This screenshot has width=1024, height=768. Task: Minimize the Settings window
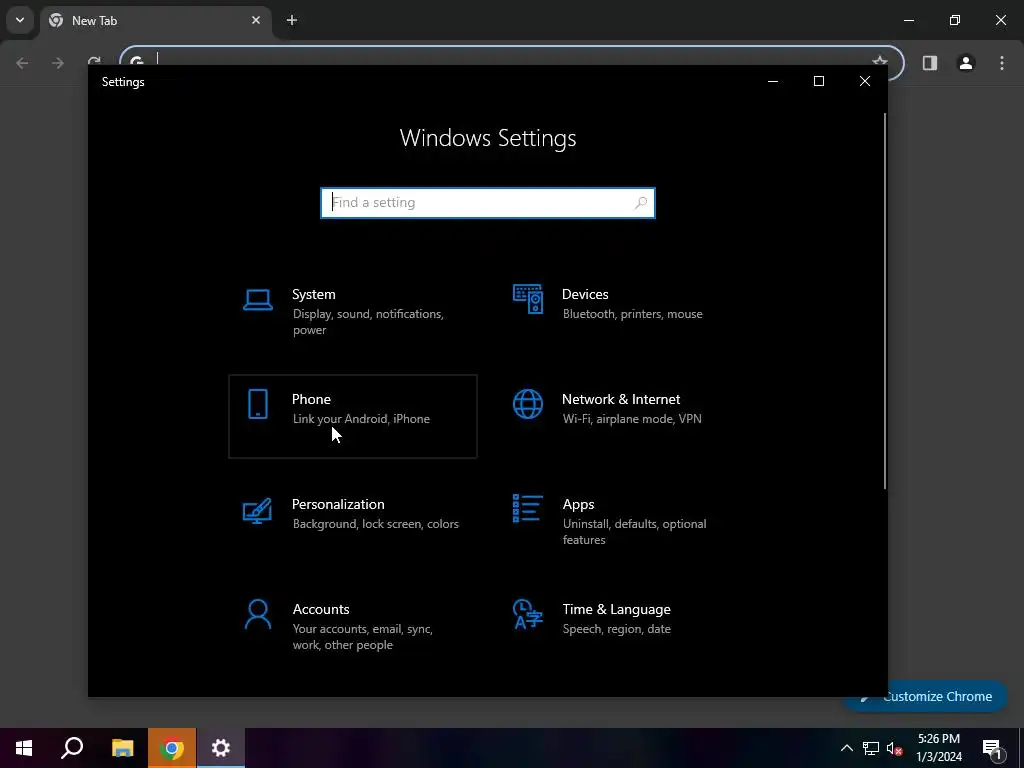coord(773,81)
